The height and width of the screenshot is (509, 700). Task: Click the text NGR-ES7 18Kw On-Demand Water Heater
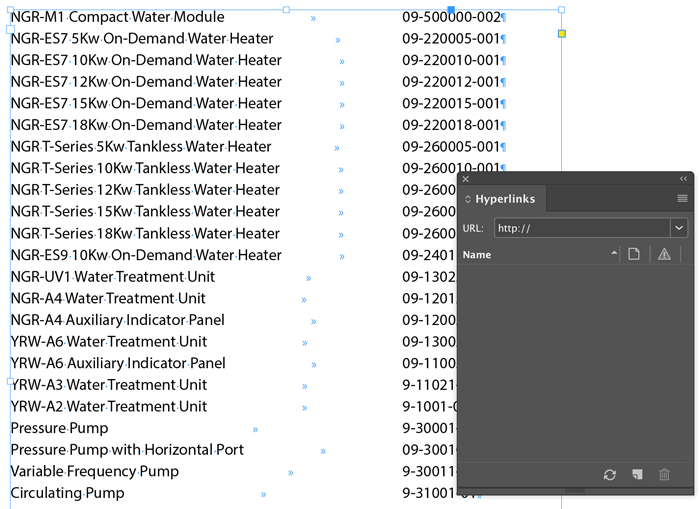tap(146, 125)
